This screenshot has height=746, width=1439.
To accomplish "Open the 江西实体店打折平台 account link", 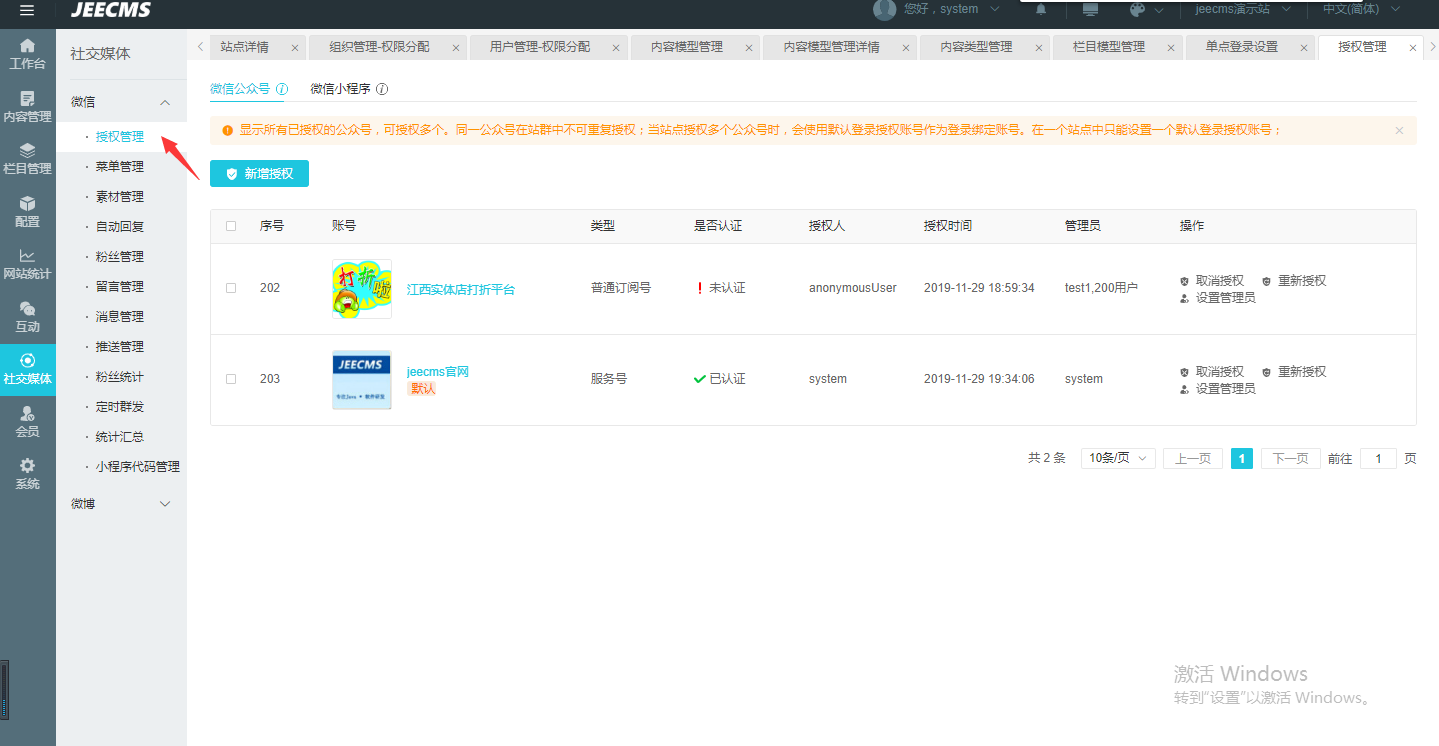I will 460,289.
